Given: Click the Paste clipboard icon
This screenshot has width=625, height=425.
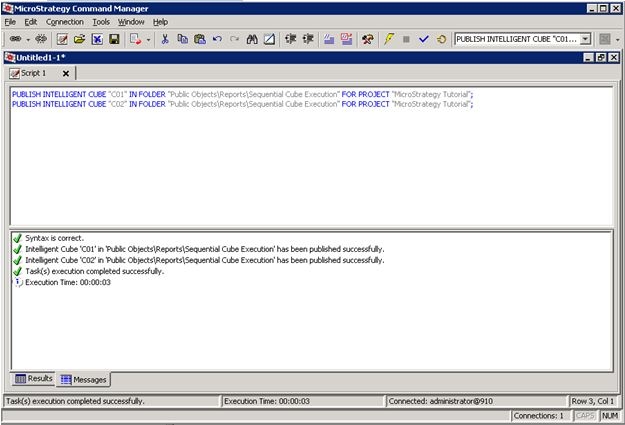Looking at the screenshot, I should tap(199, 39).
